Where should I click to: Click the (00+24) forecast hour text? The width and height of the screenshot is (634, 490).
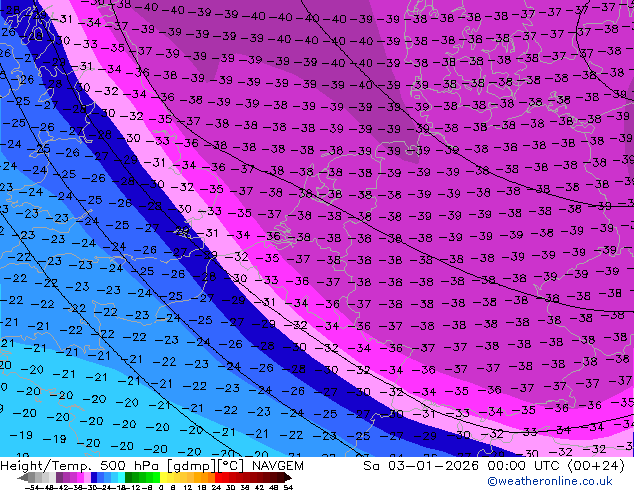[x=596, y=466]
